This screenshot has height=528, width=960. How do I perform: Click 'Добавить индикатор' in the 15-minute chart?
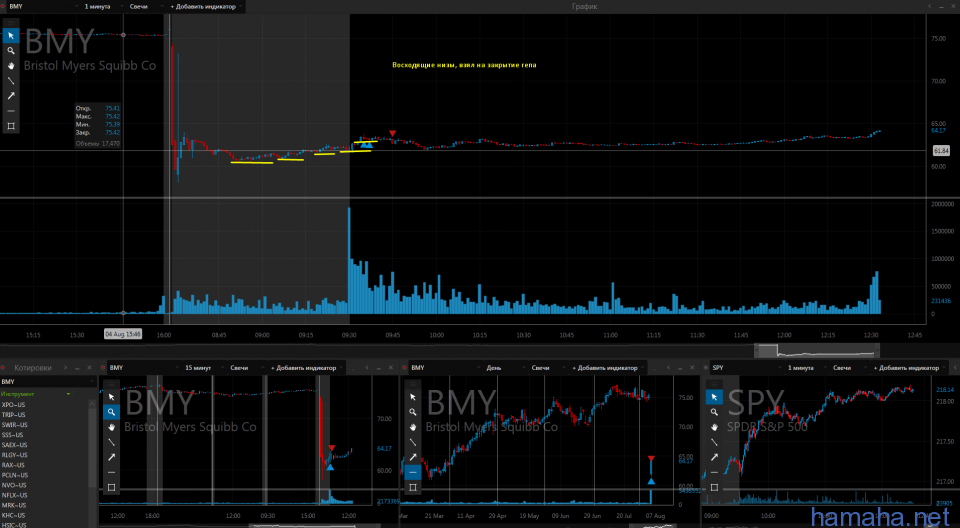307,368
